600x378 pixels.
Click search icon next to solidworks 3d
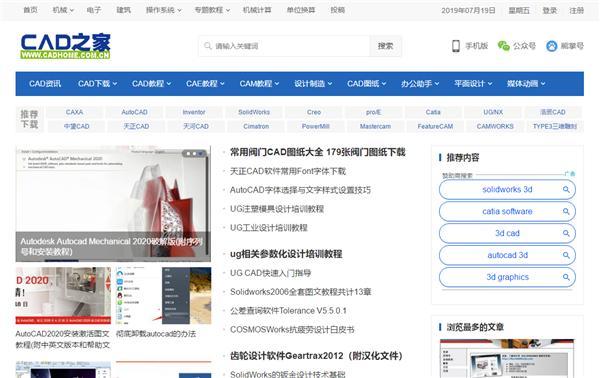click(566, 189)
